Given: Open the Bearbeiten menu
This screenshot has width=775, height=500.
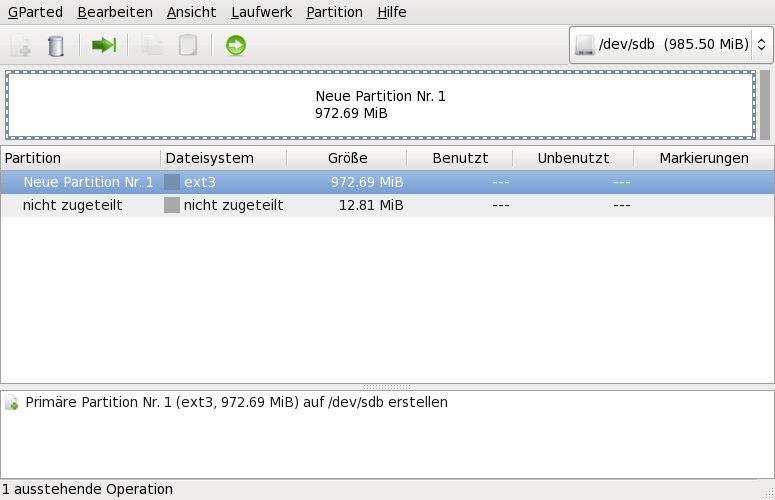Looking at the screenshot, I should pyautogui.click(x=115, y=13).
